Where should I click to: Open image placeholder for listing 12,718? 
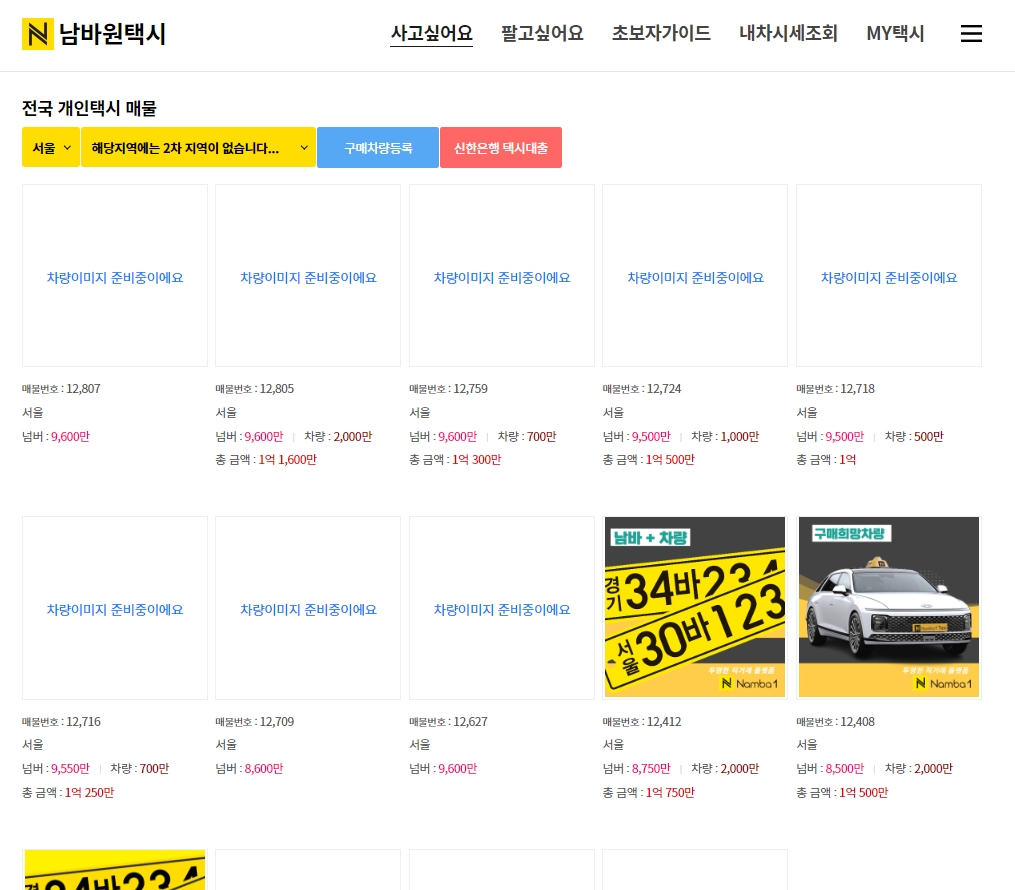(889, 276)
